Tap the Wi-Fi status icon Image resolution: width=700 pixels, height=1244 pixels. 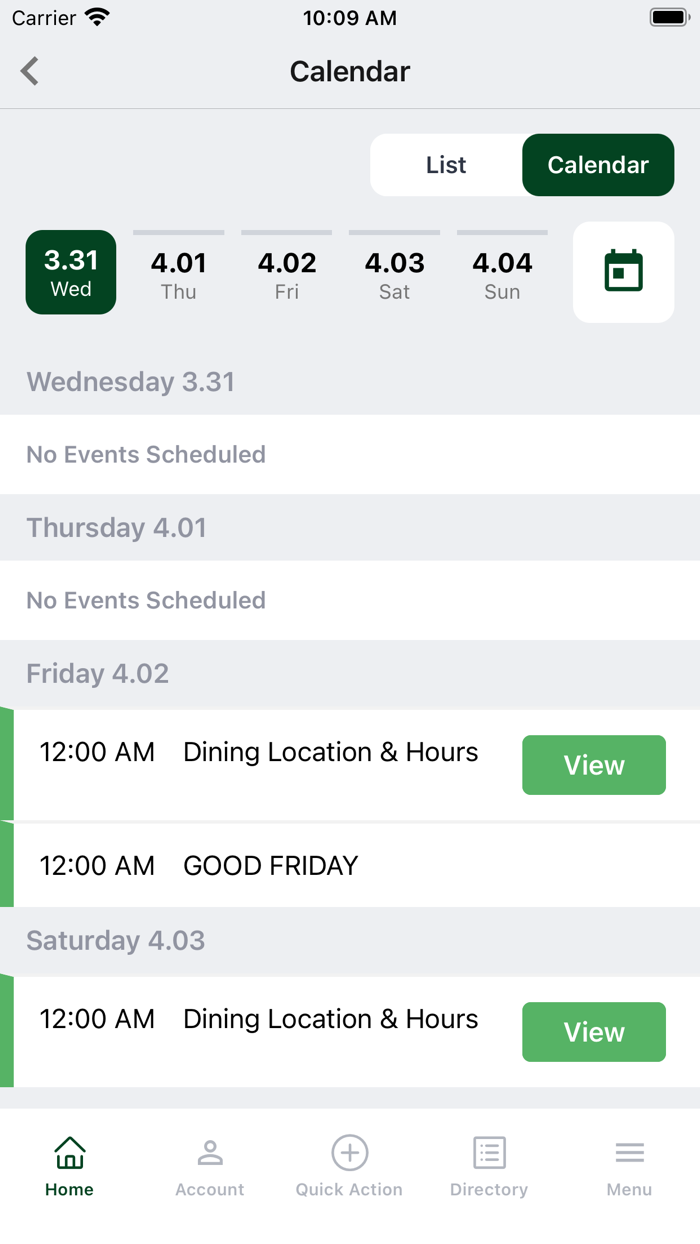point(97,18)
